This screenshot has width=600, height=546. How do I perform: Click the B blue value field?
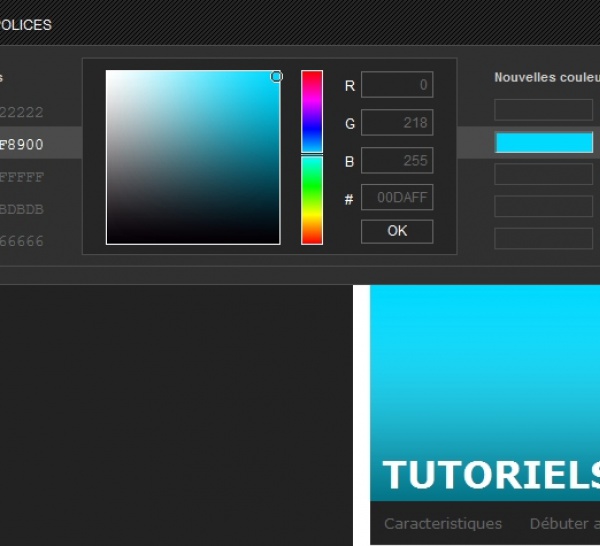pyautogui.click(x=396, y=160)
